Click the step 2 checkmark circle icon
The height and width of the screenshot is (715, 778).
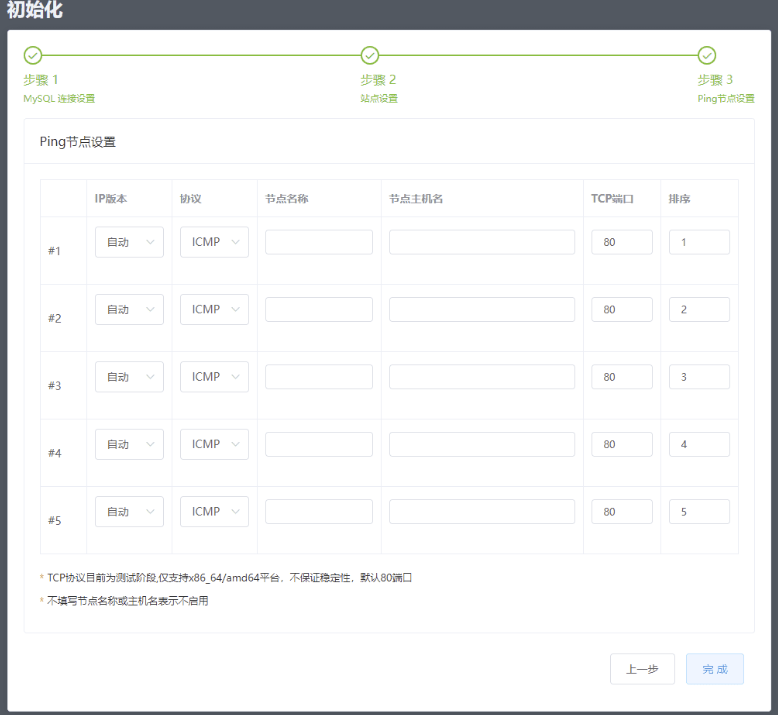coord(370,55)
